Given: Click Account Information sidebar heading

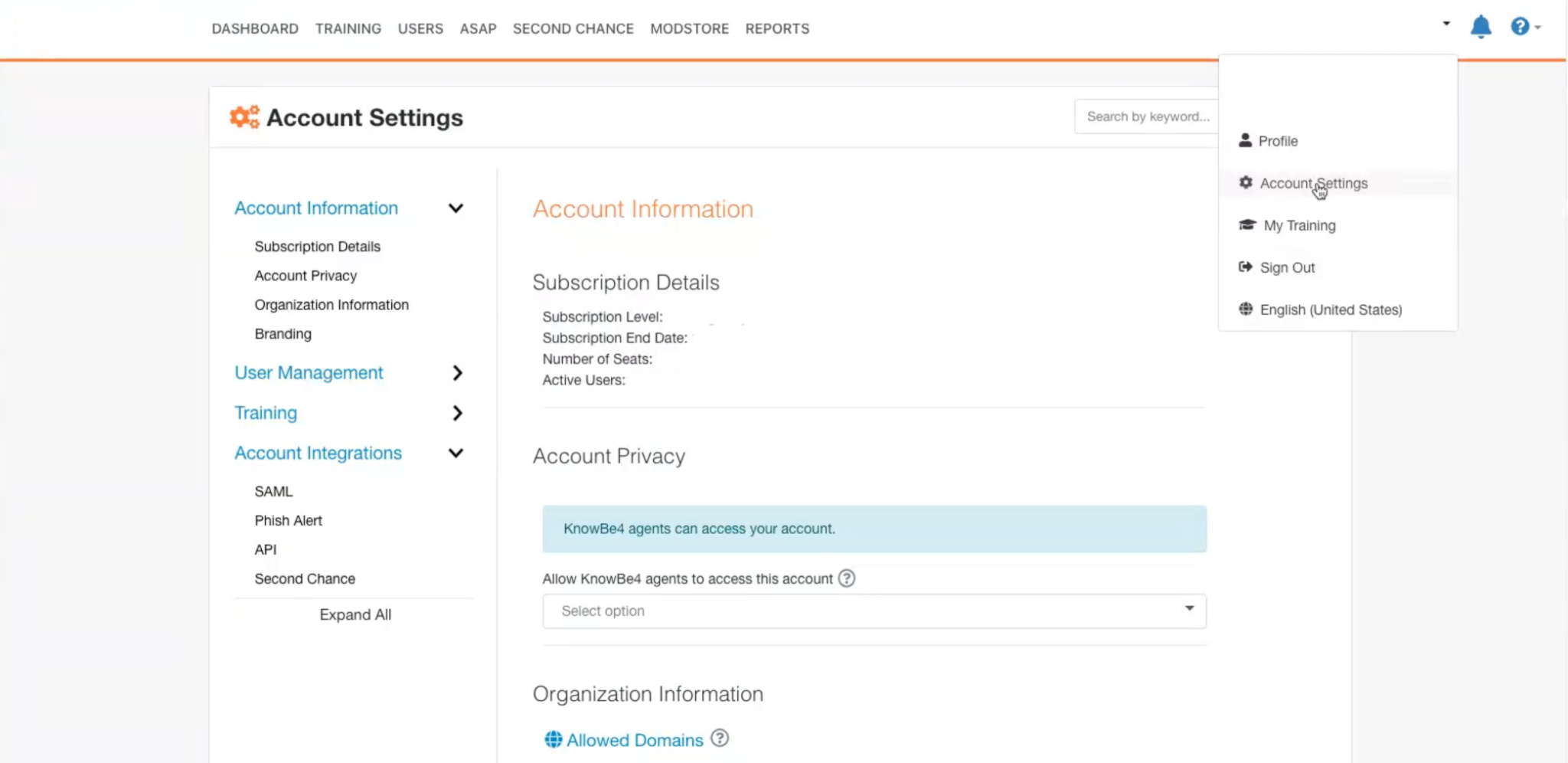Looking at the screenshot, I should pos(316,208).
